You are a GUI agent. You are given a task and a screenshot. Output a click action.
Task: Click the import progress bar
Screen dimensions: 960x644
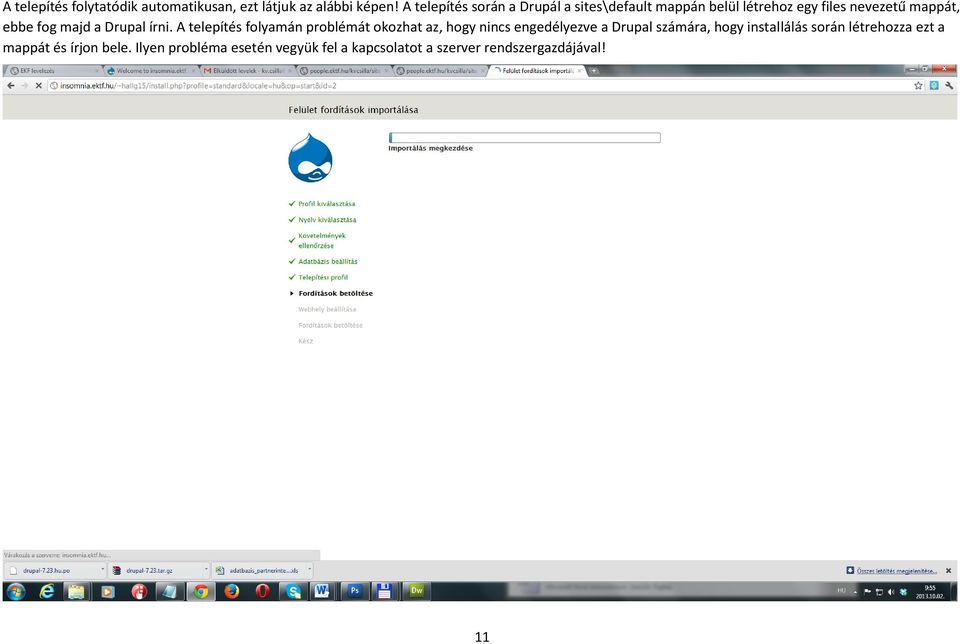tap(525, 138)
